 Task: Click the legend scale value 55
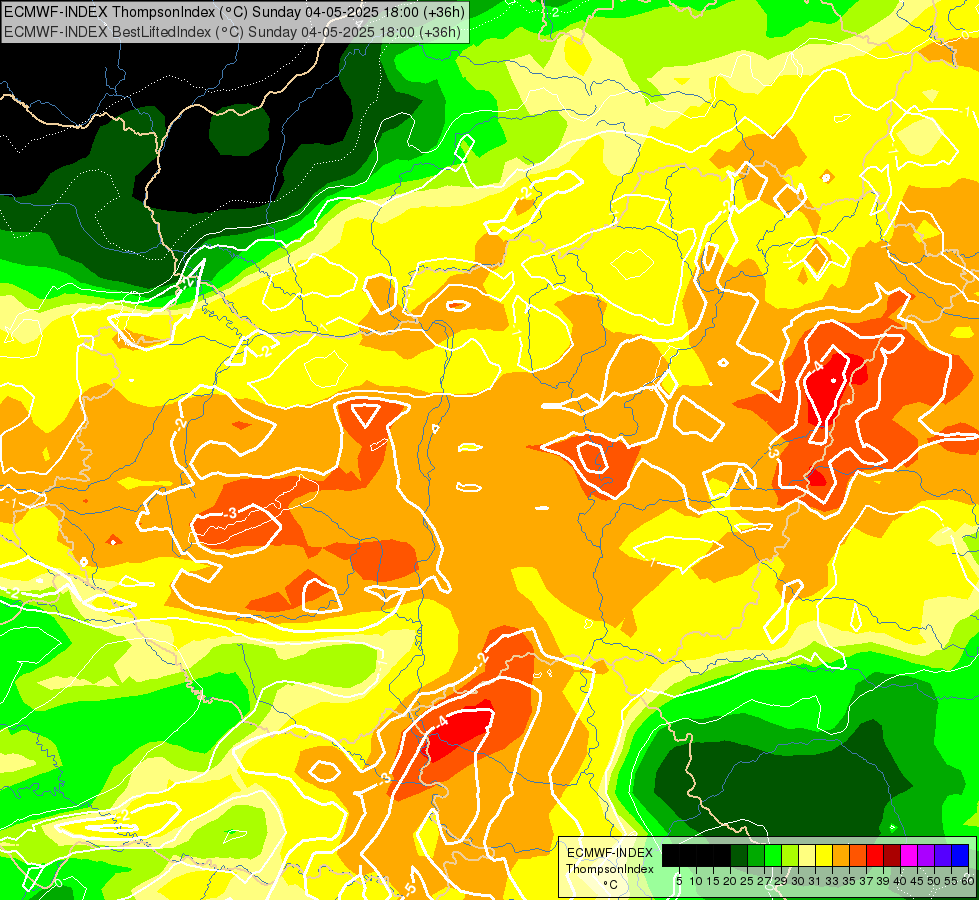(951, 881)
